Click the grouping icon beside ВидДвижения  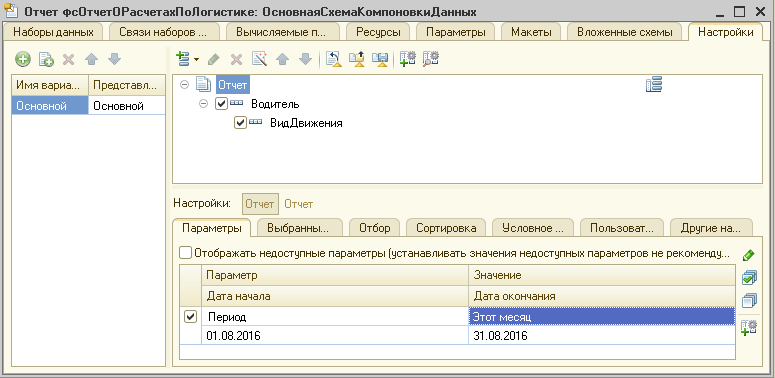[256, 122]
